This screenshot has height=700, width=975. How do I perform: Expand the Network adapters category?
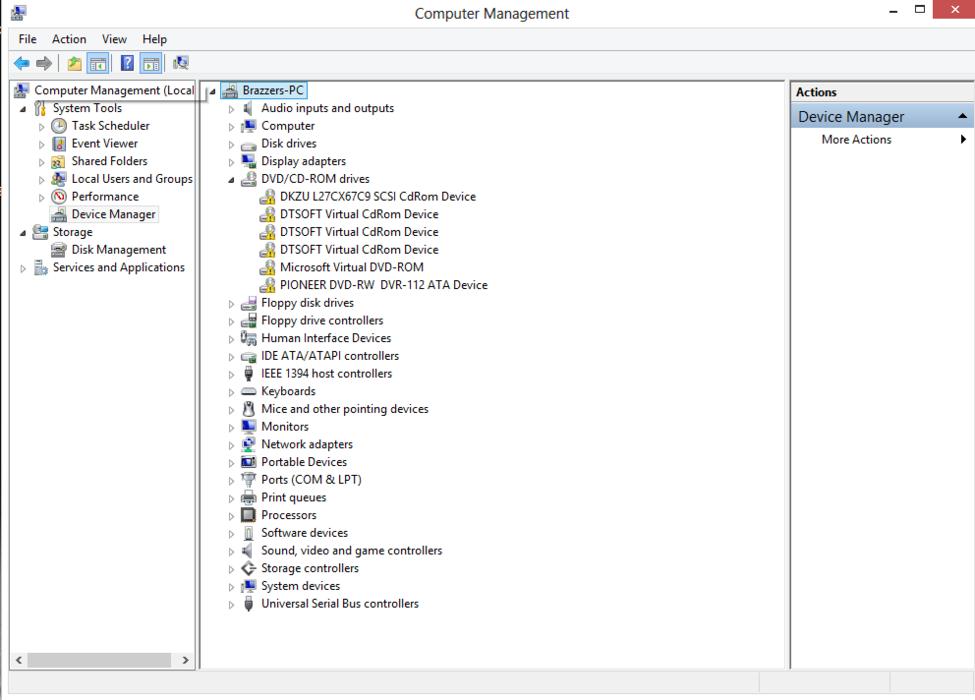[232, 445]
